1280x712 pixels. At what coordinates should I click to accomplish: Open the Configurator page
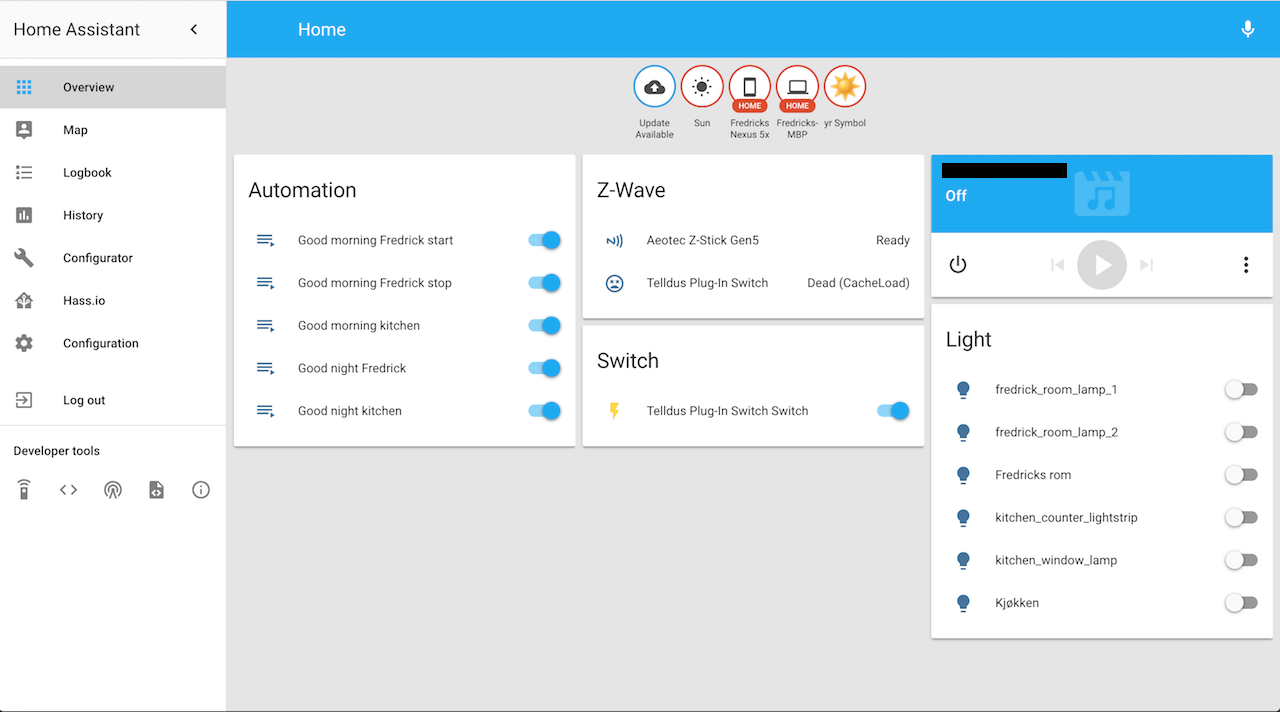[x=113, y=258]
